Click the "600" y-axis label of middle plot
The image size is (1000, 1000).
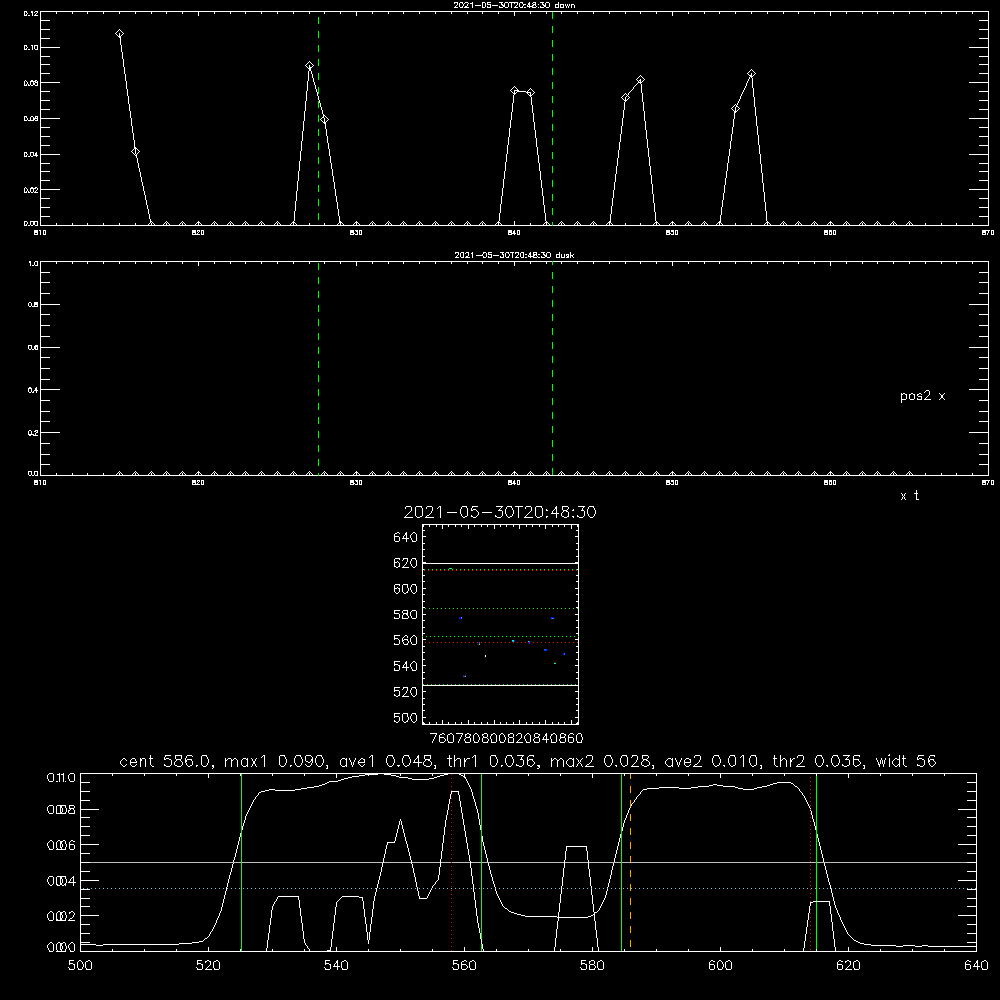[x=406, y=589]
